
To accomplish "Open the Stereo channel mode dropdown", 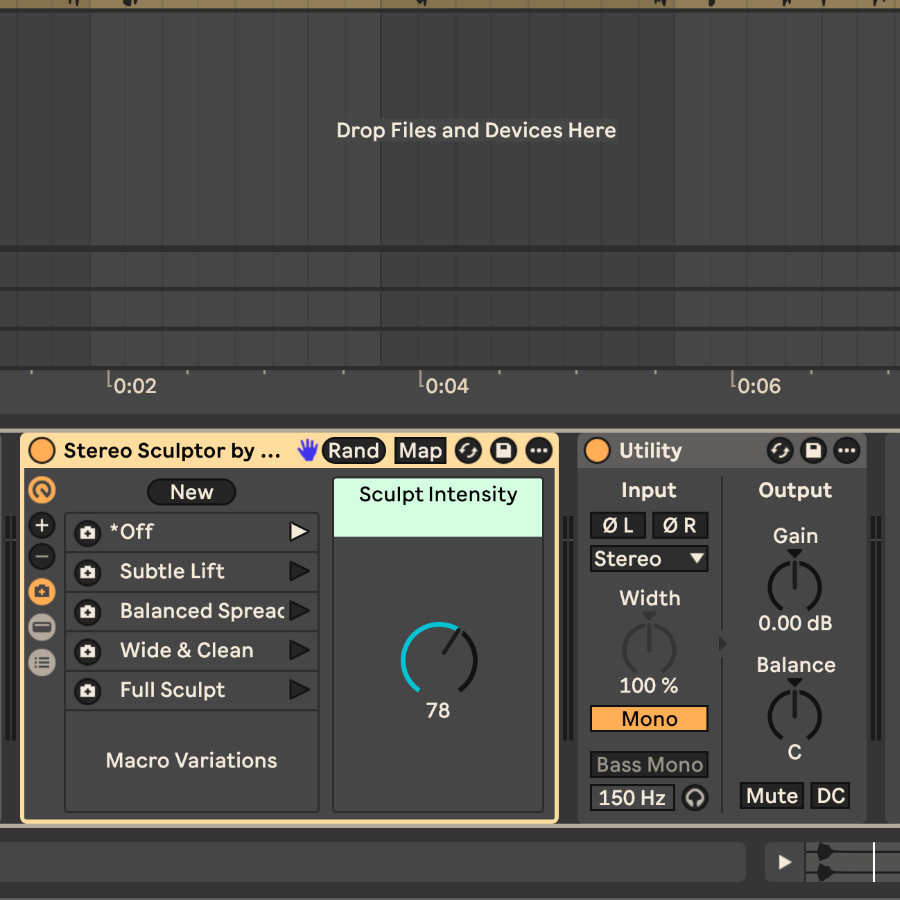I will (x=649, y=559).
